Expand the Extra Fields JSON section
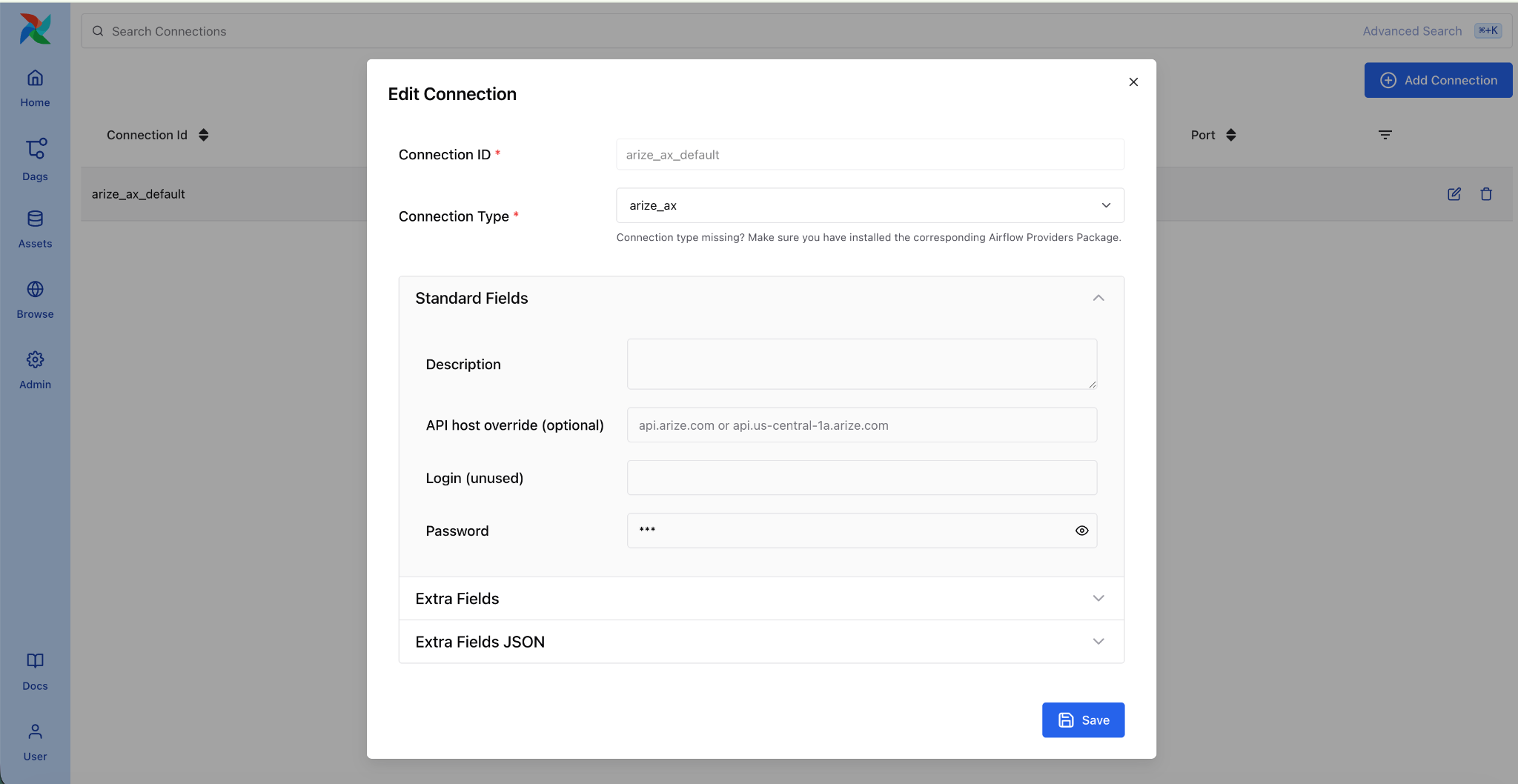The width and height of the screenshot is (1518, 784). (x=761, y=642)
